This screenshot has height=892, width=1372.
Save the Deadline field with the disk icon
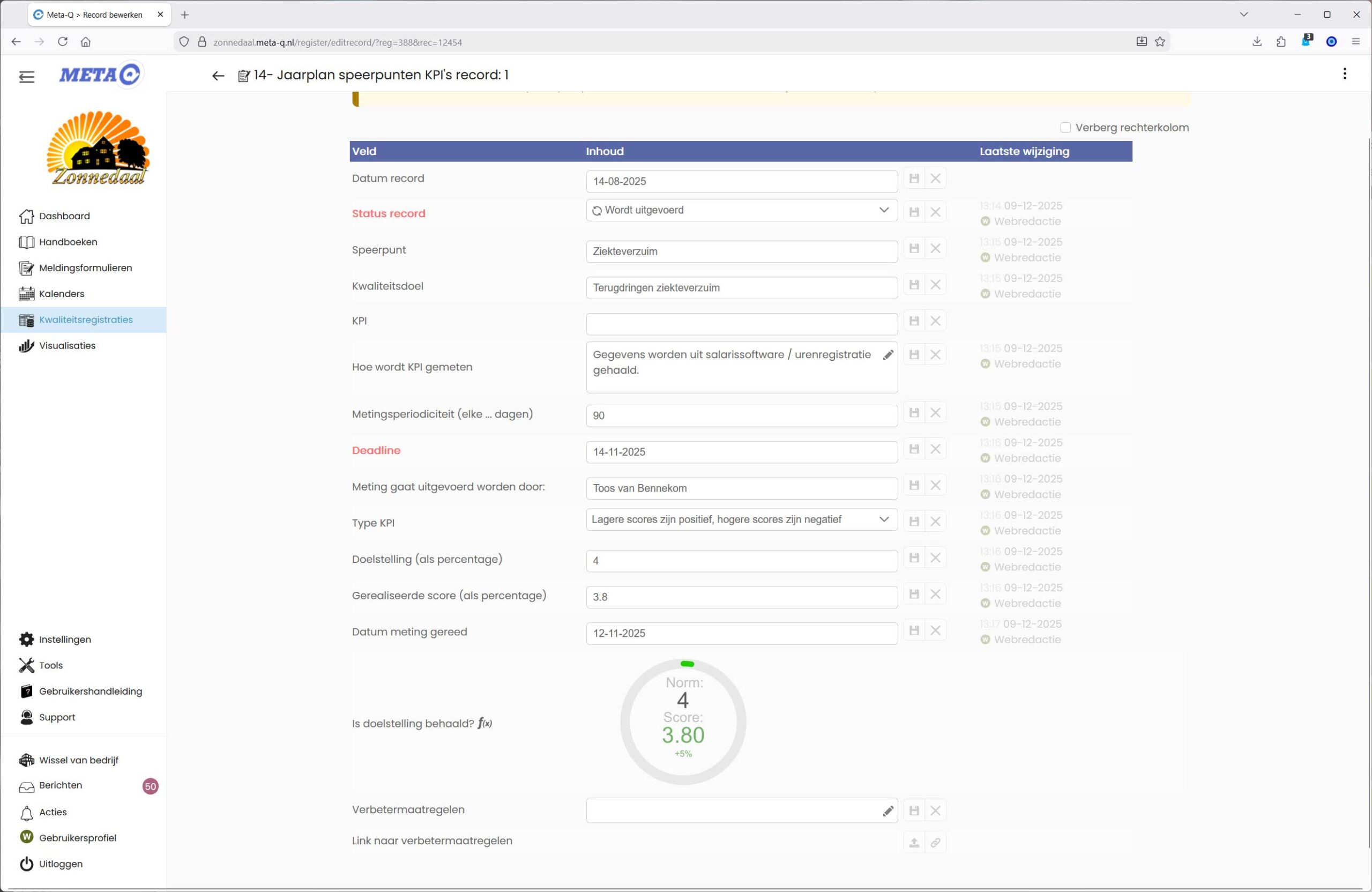pos(914,449)
